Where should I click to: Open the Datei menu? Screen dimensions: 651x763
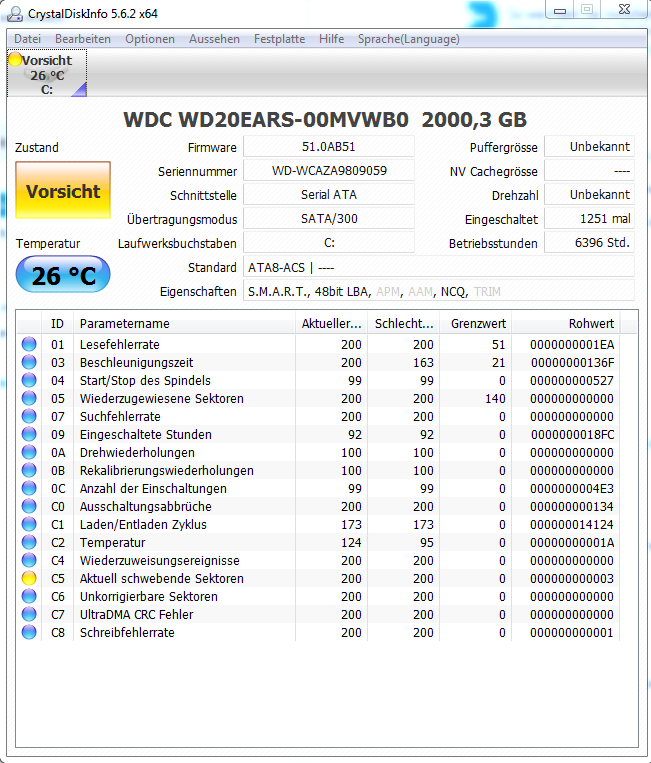(27, 39)
